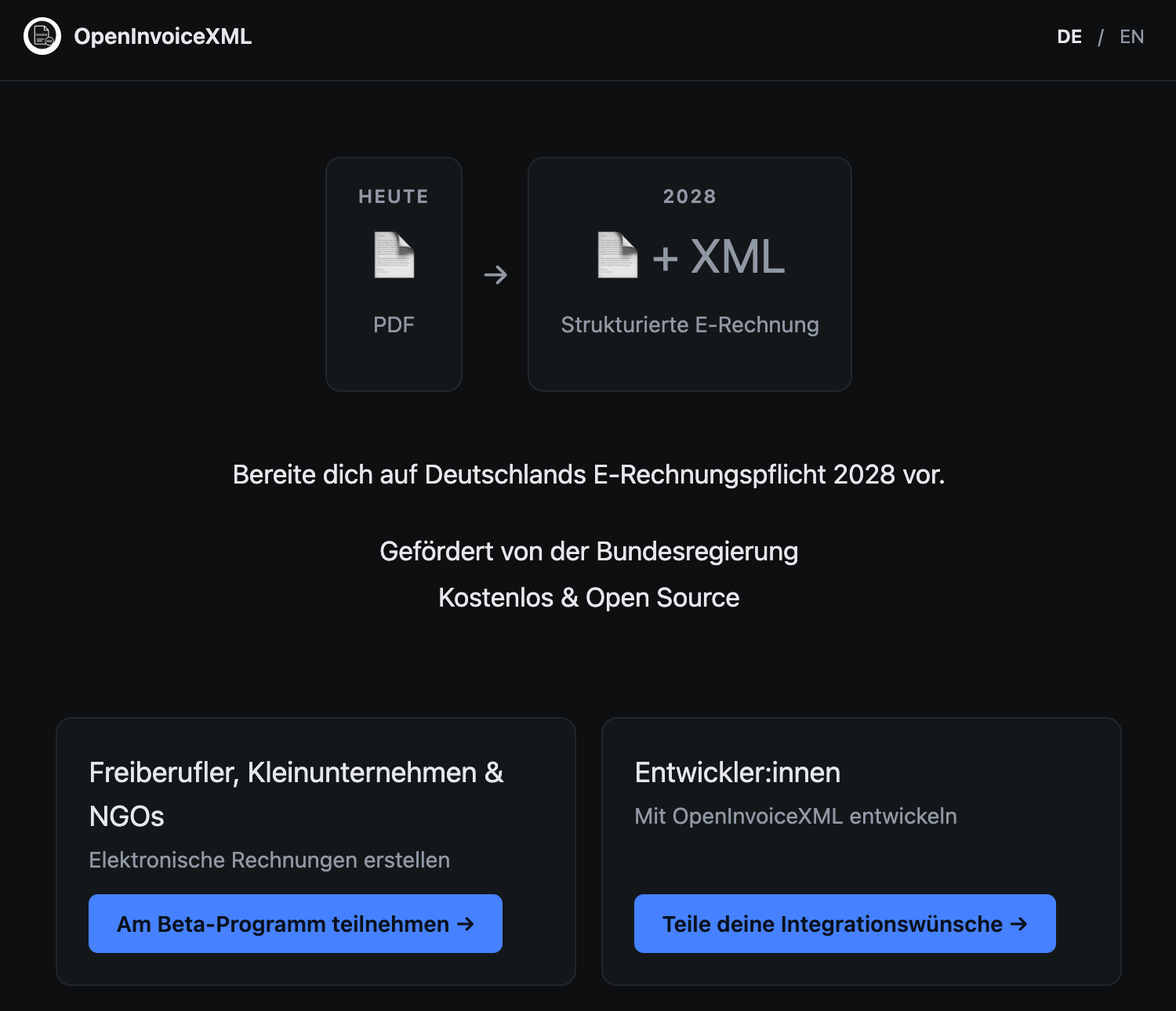
Task: Switch language to EN
Action: coord(1131,37)
